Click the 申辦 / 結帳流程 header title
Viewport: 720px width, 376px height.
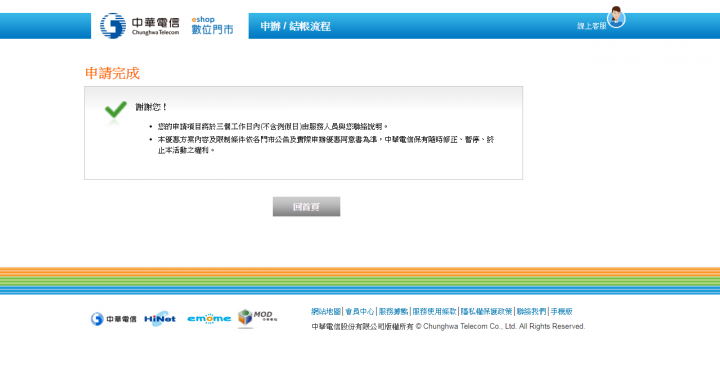coord(295,26)
